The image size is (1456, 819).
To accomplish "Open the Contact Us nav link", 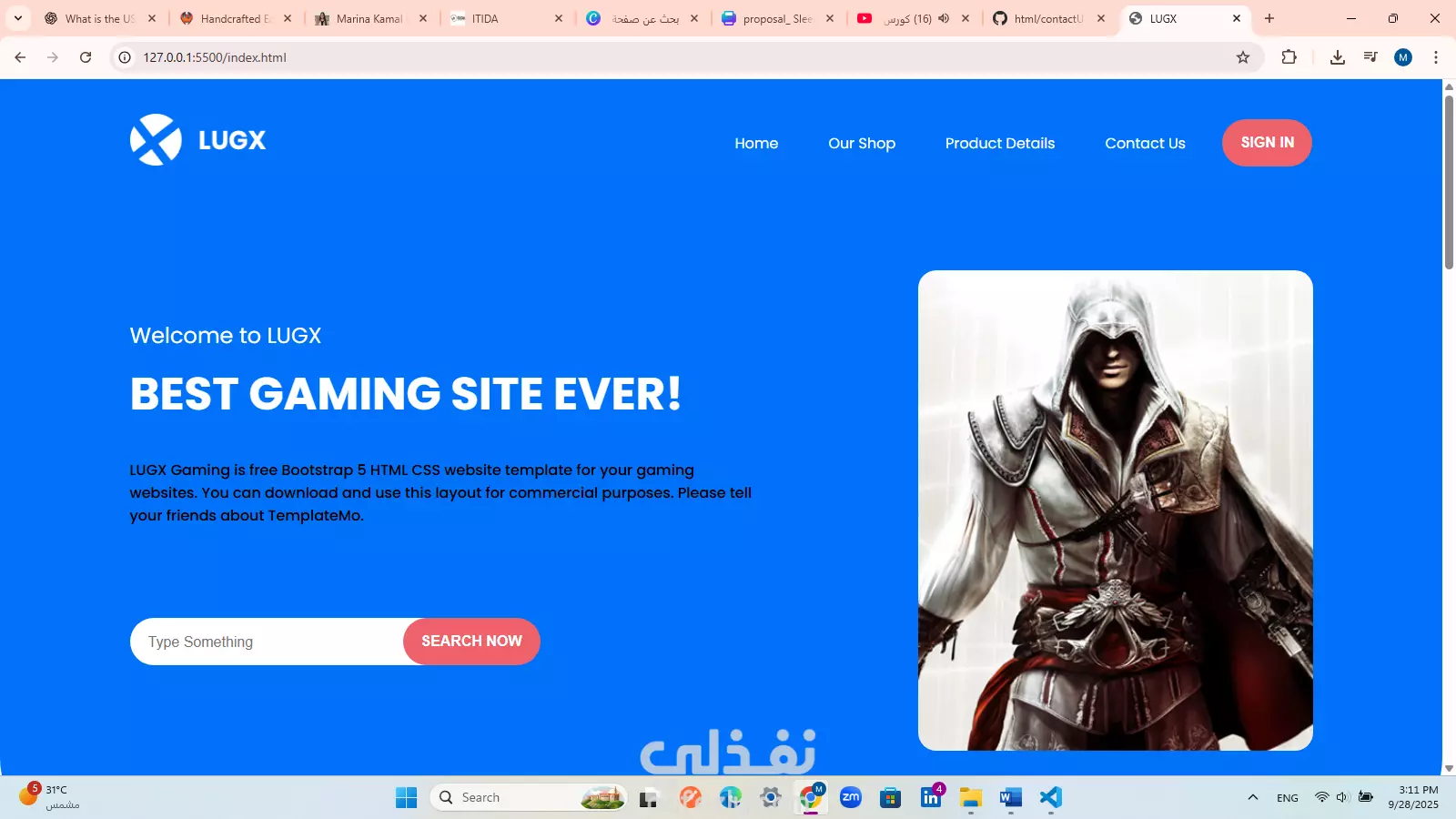I will click(1145, 144).
